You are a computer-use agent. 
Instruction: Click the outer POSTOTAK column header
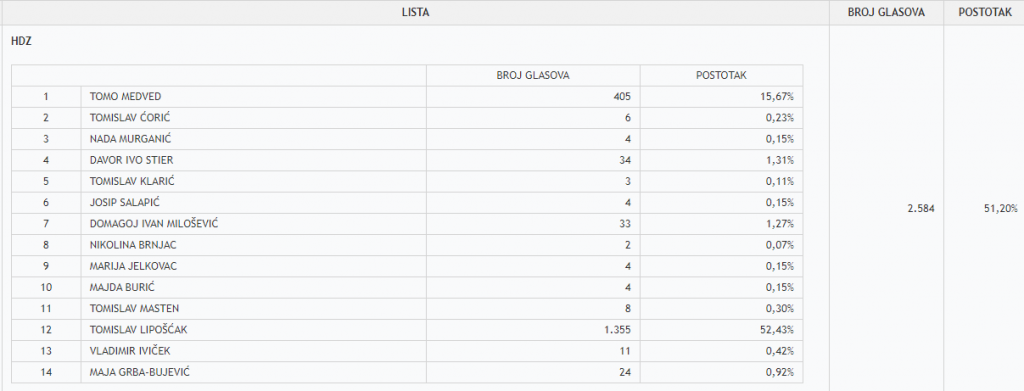pyautogui.click(x=984, y=12)
